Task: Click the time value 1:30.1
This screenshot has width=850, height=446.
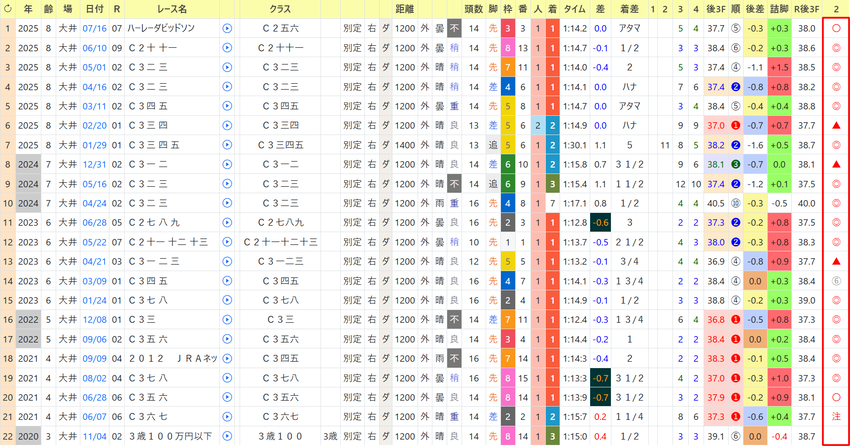Action: point(575,145)
